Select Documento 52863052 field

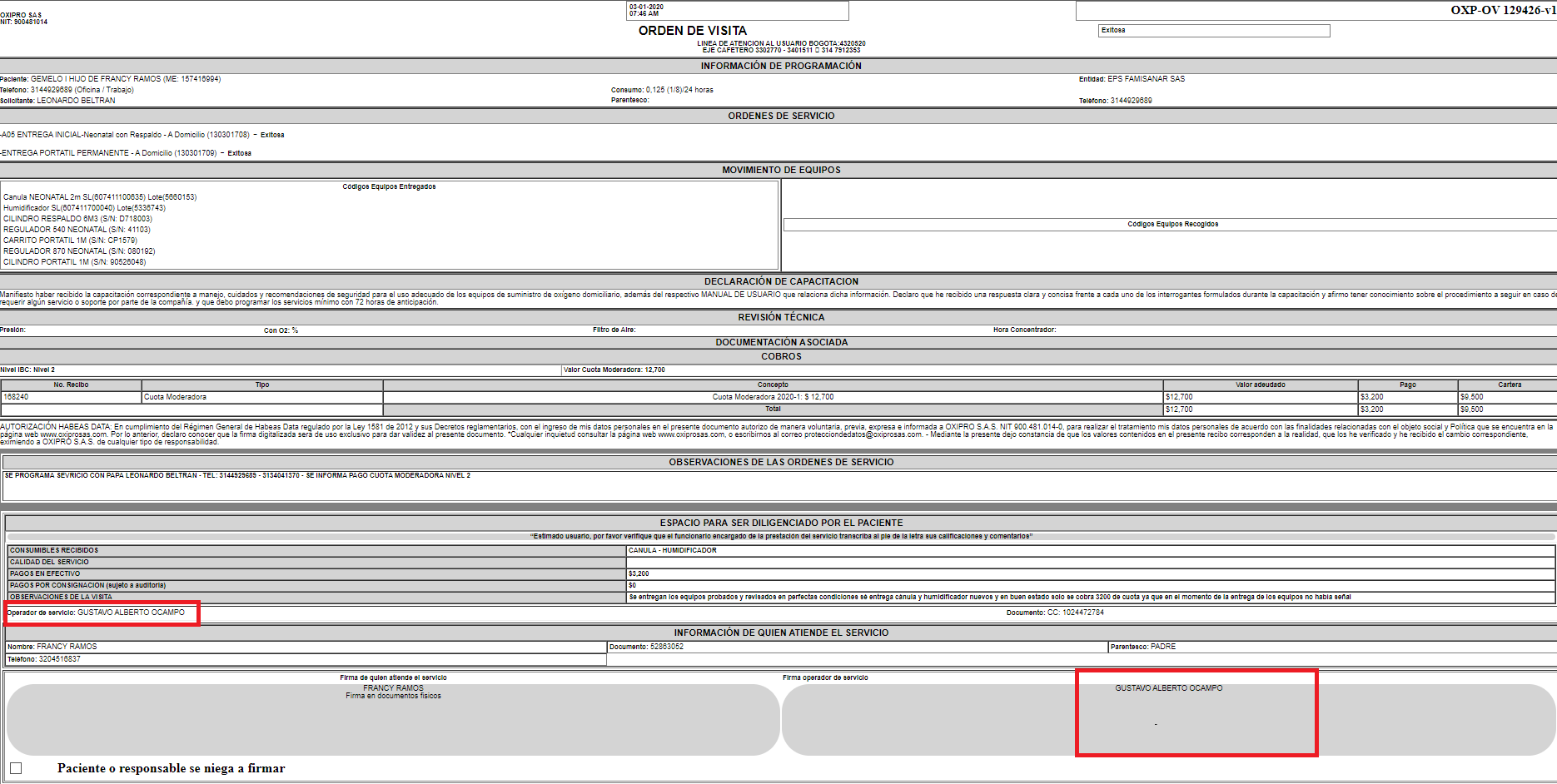[x=857, y=647]
